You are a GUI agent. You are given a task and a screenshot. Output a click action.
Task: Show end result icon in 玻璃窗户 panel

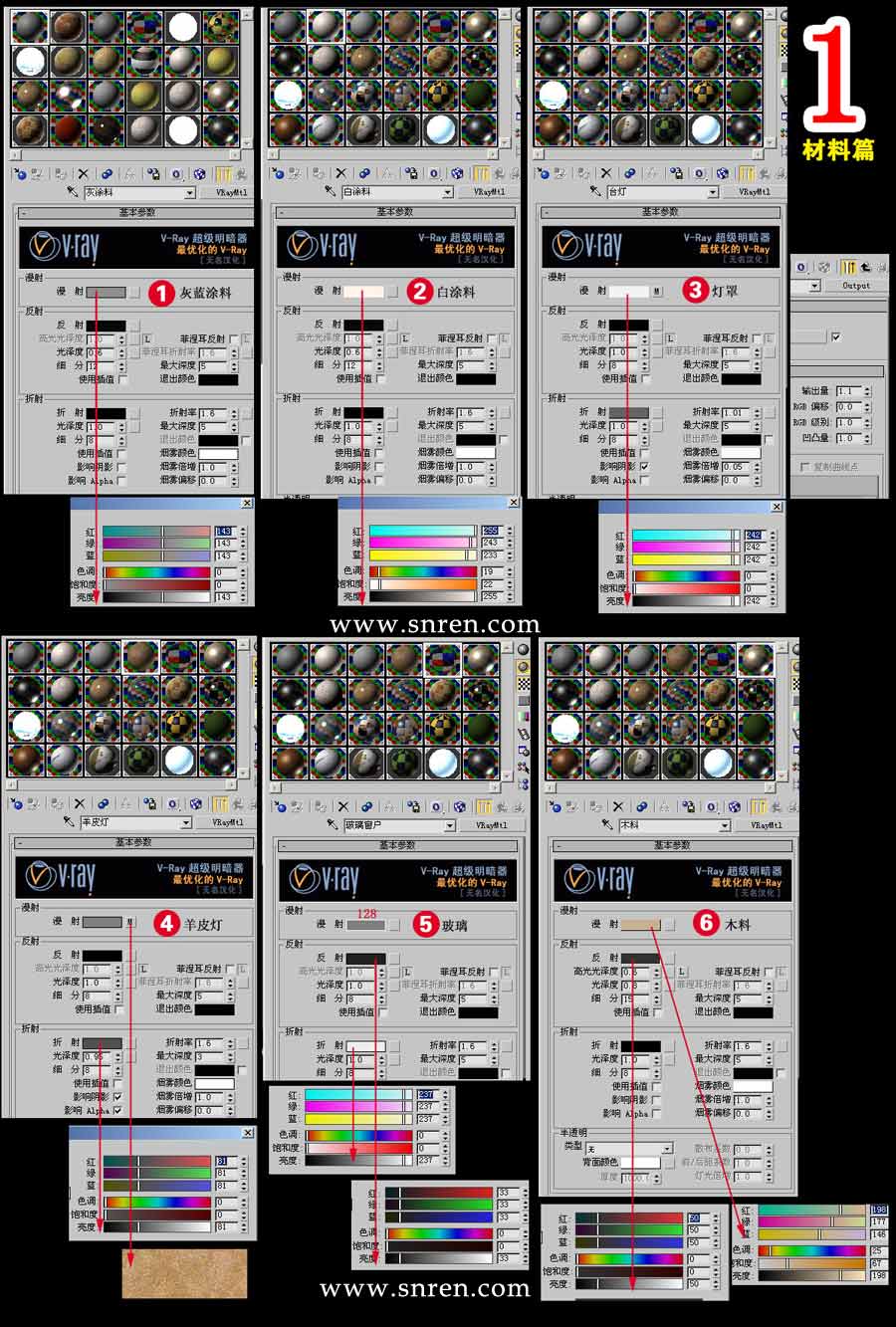(484, 806)
